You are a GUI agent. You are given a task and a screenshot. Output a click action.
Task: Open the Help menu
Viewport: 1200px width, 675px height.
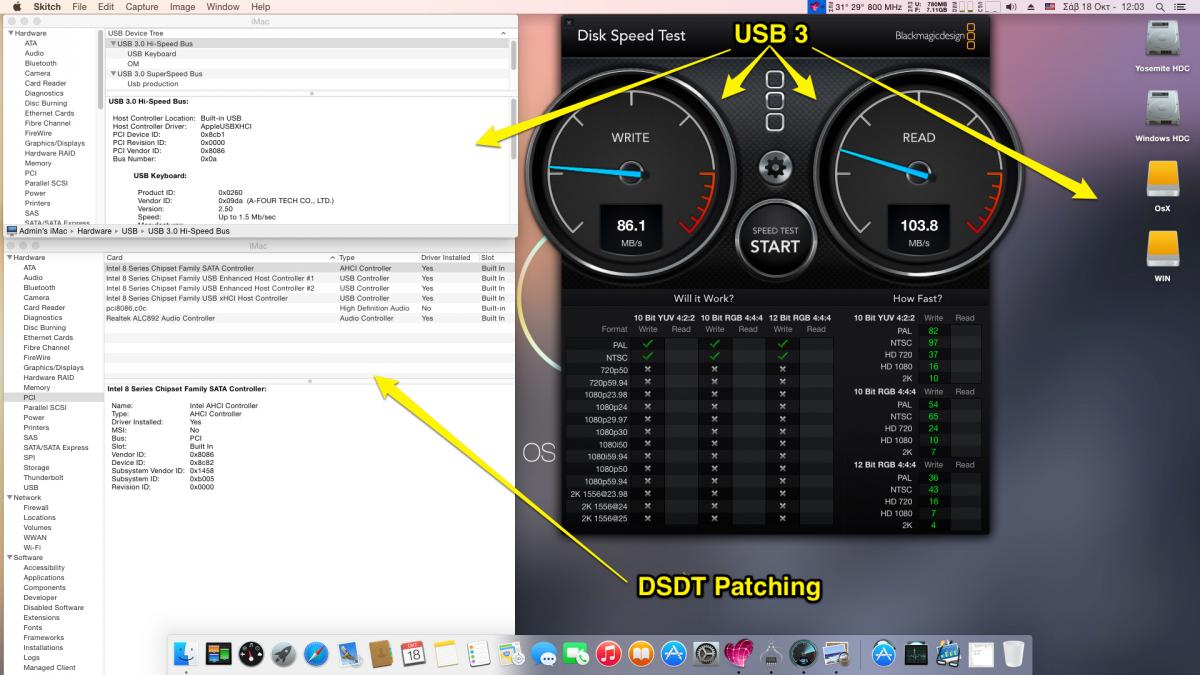point(260,6)
